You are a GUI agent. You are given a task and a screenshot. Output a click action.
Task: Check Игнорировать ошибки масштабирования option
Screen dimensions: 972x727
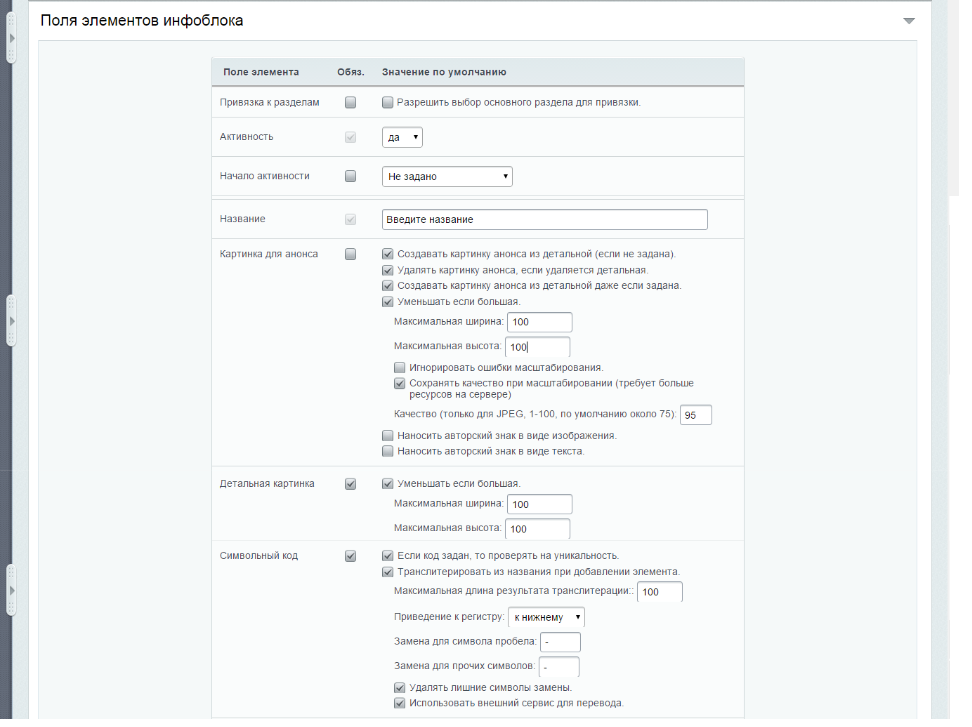coord(400,367)
